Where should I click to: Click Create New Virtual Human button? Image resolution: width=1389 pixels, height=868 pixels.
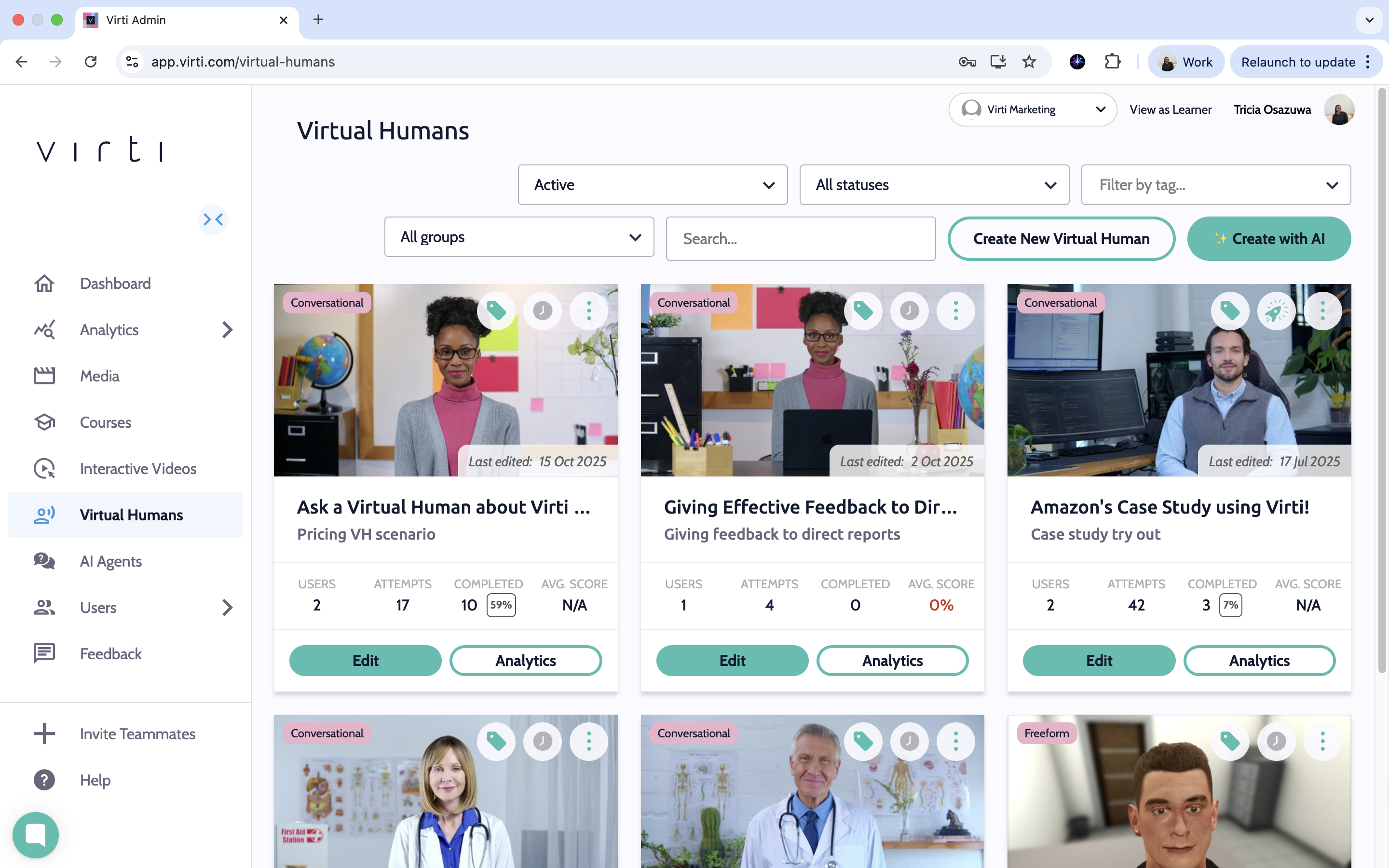[1061, 239]
